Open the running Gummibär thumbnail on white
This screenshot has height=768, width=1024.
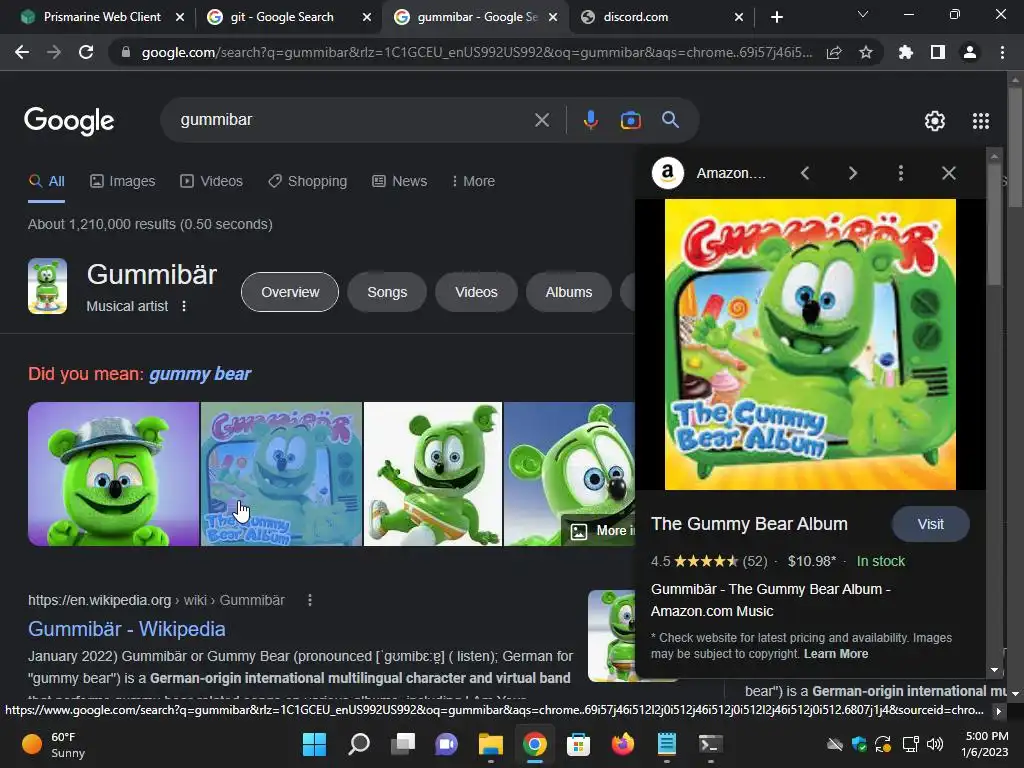coord(433,474)
